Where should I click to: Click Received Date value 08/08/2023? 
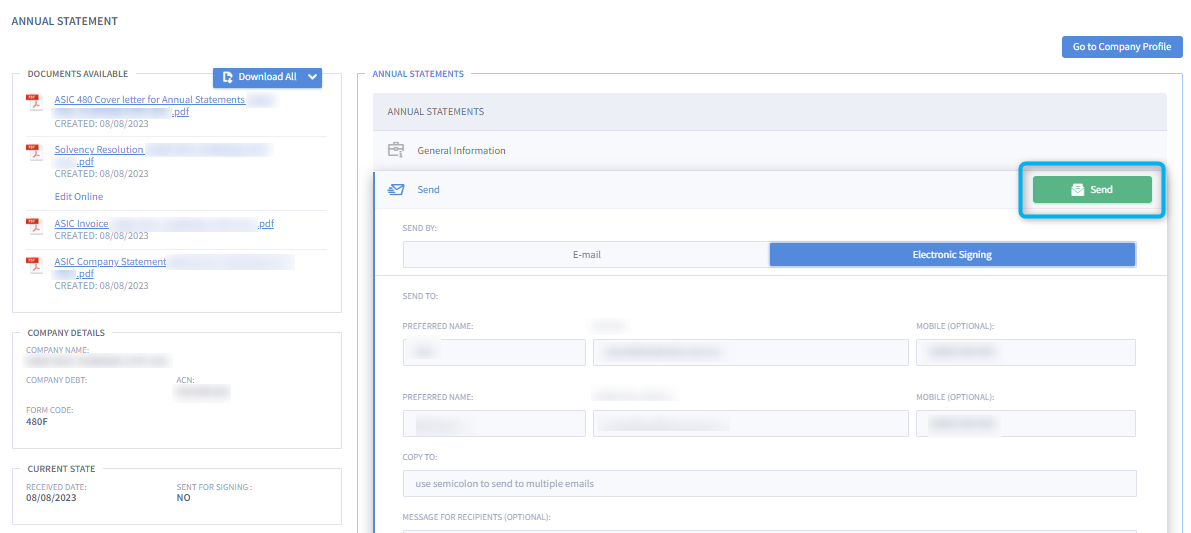tap(51, 498)
